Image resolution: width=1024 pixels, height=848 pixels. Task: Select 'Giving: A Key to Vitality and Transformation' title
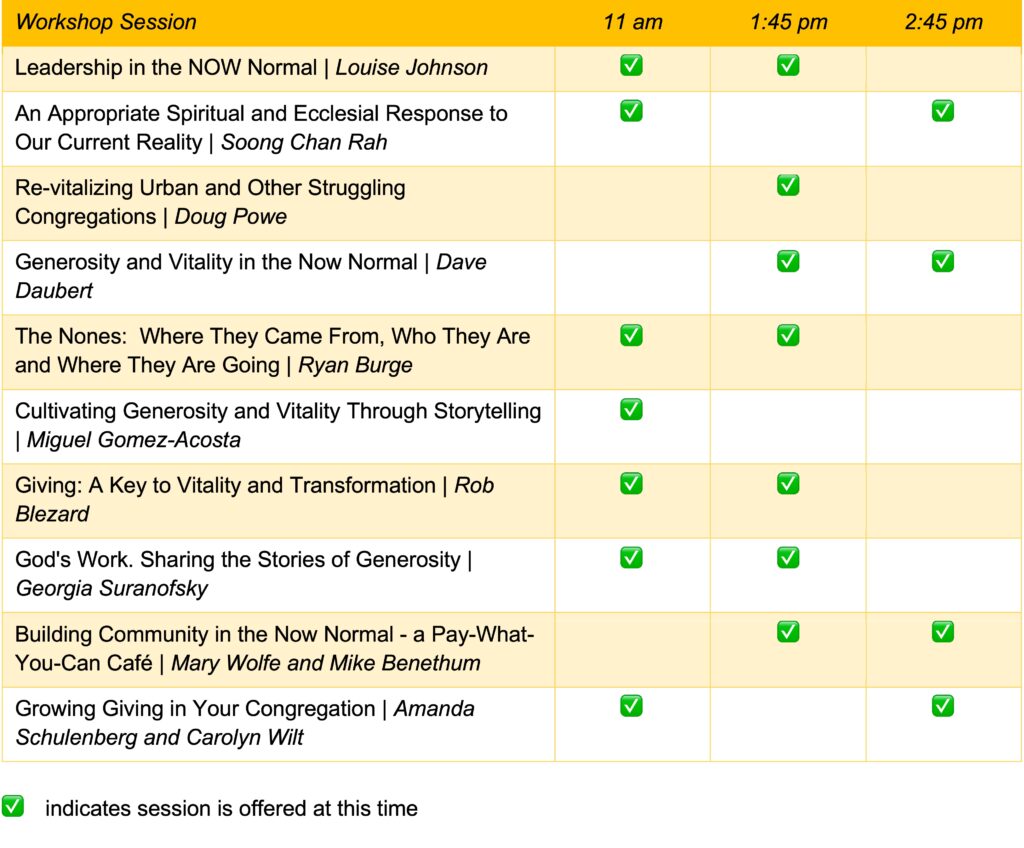225,485
